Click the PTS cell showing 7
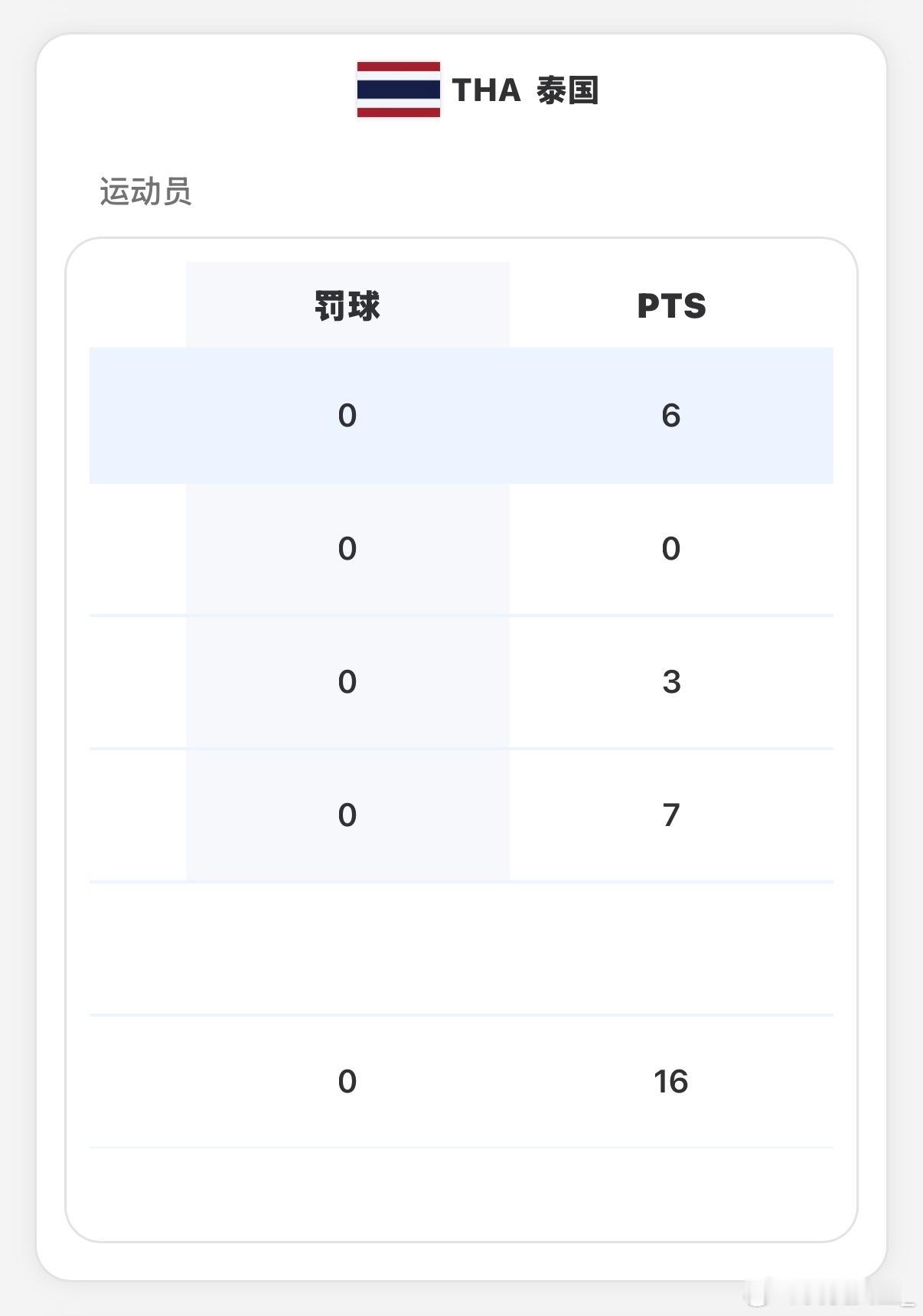 click(x=671, y=815)
